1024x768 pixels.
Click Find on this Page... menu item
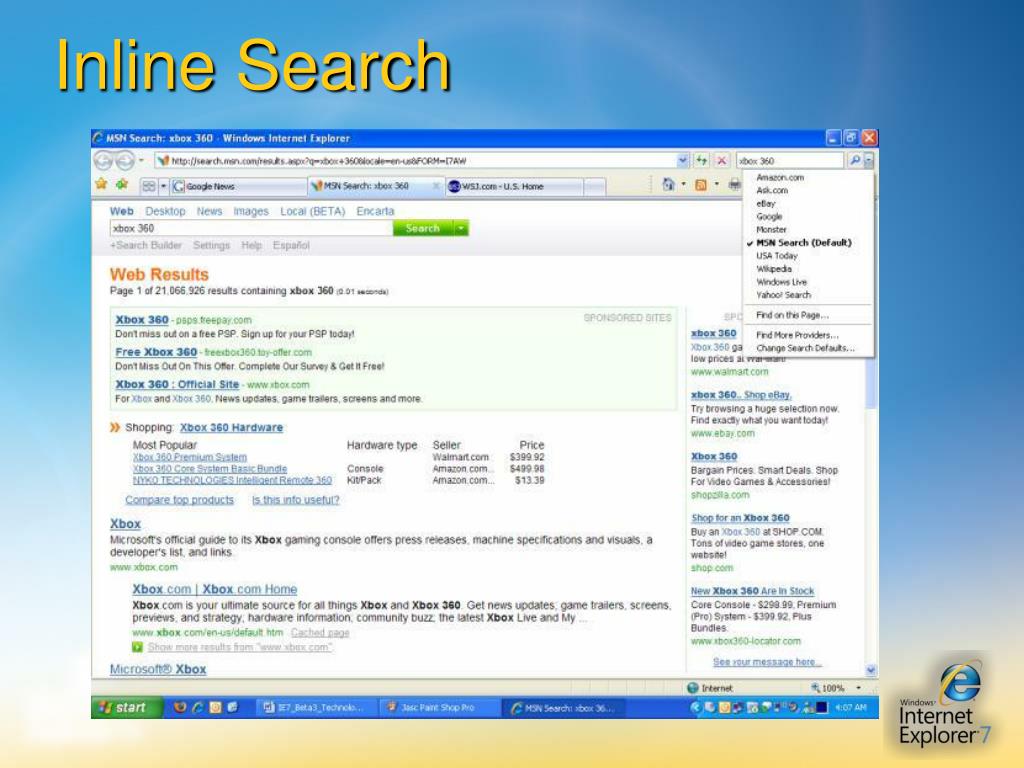[792, 315]
